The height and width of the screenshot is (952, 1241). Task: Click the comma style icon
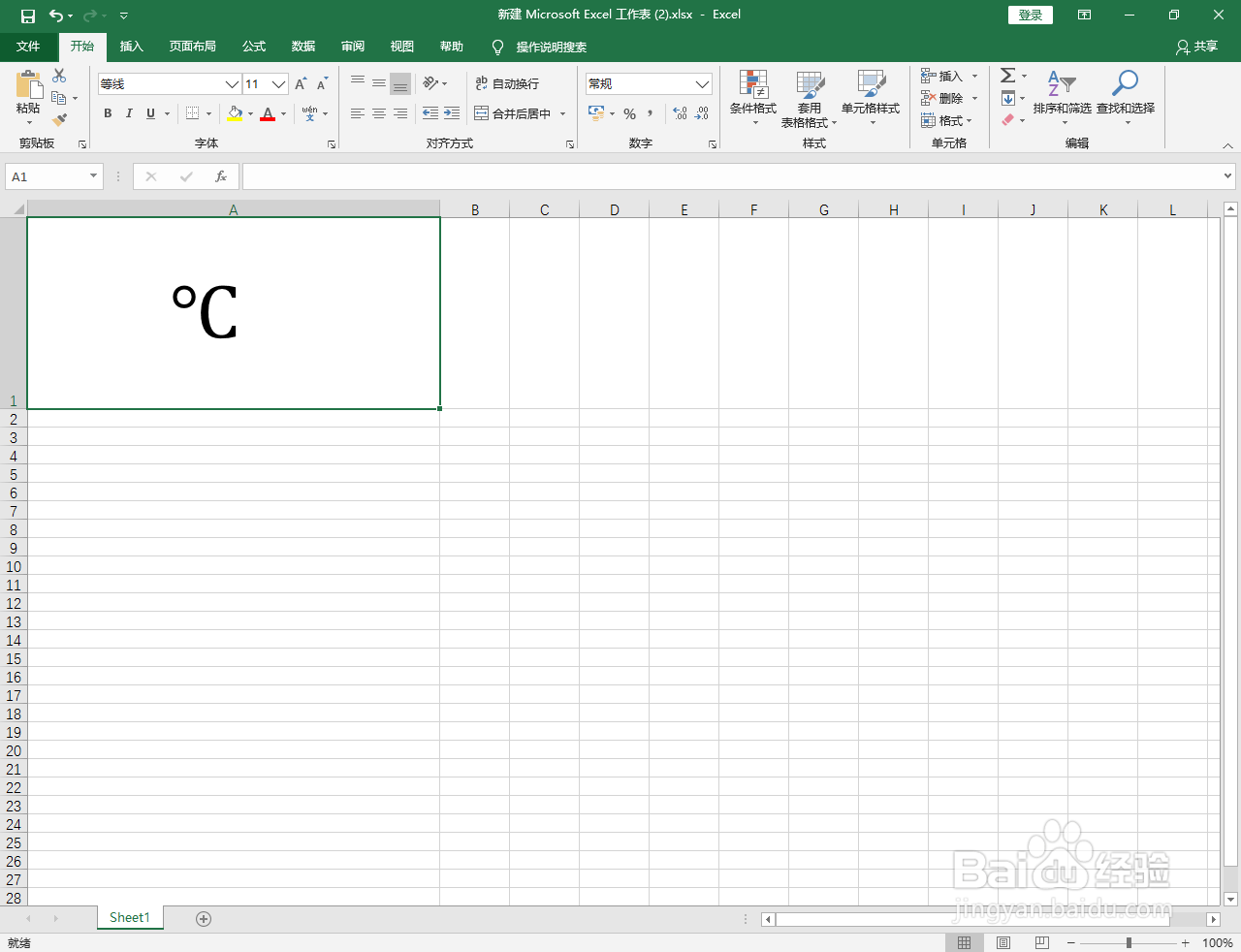pyautogui.click(x=651, y=113)
